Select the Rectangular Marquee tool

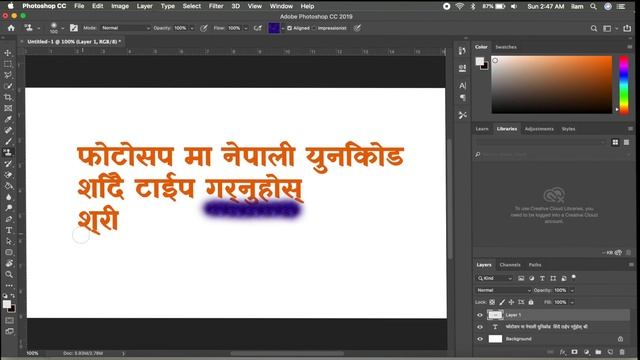pyautogui.click(x=8, y=64)
